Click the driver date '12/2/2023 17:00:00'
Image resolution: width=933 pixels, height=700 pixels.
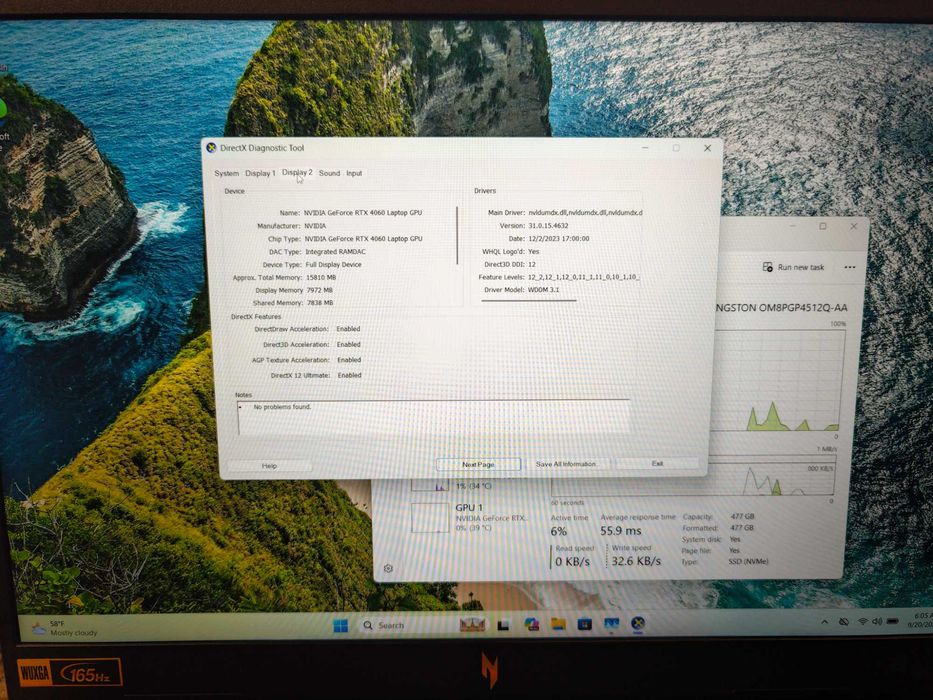559,239
